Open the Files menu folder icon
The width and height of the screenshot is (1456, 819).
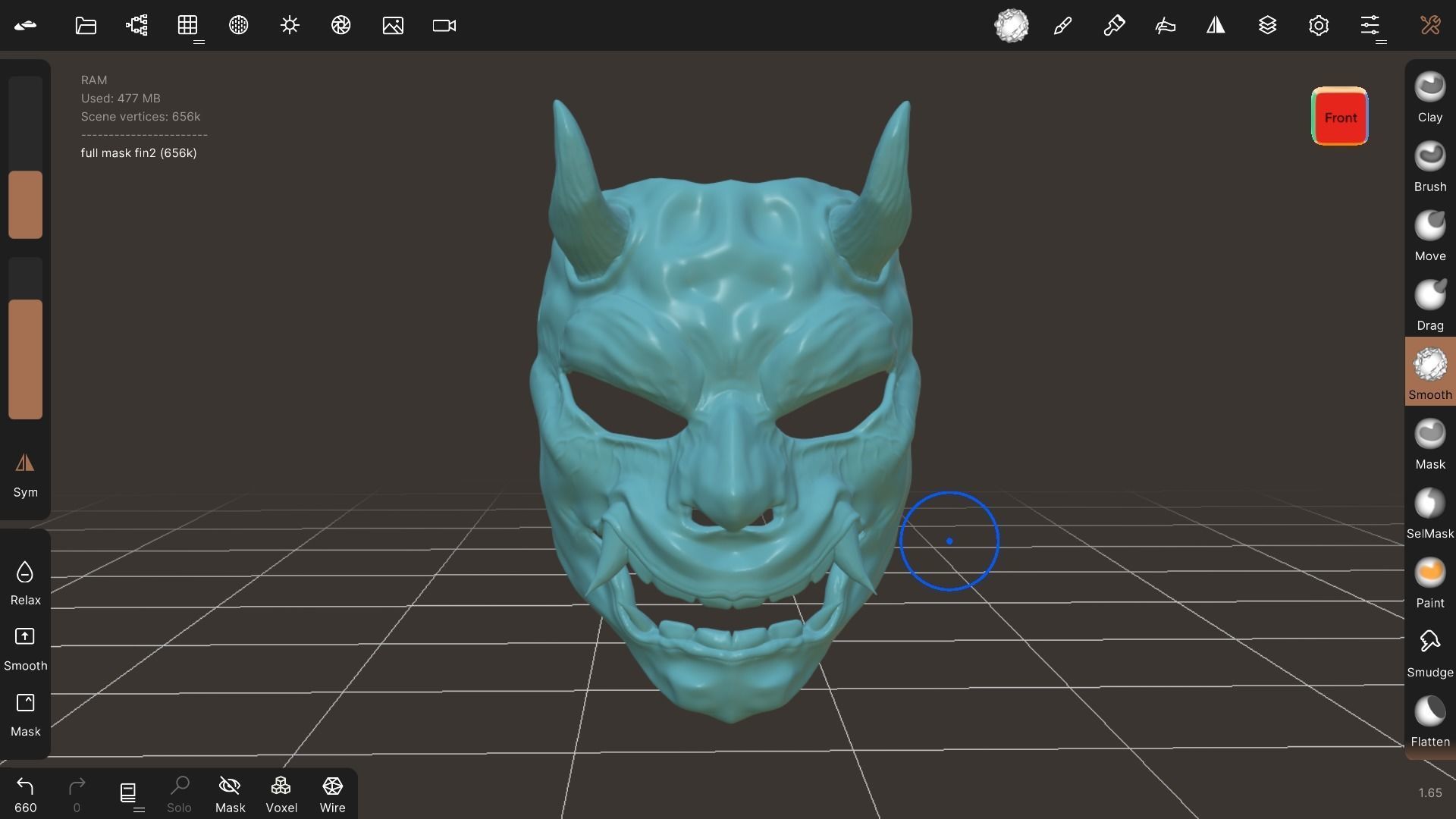coord(86,26)
